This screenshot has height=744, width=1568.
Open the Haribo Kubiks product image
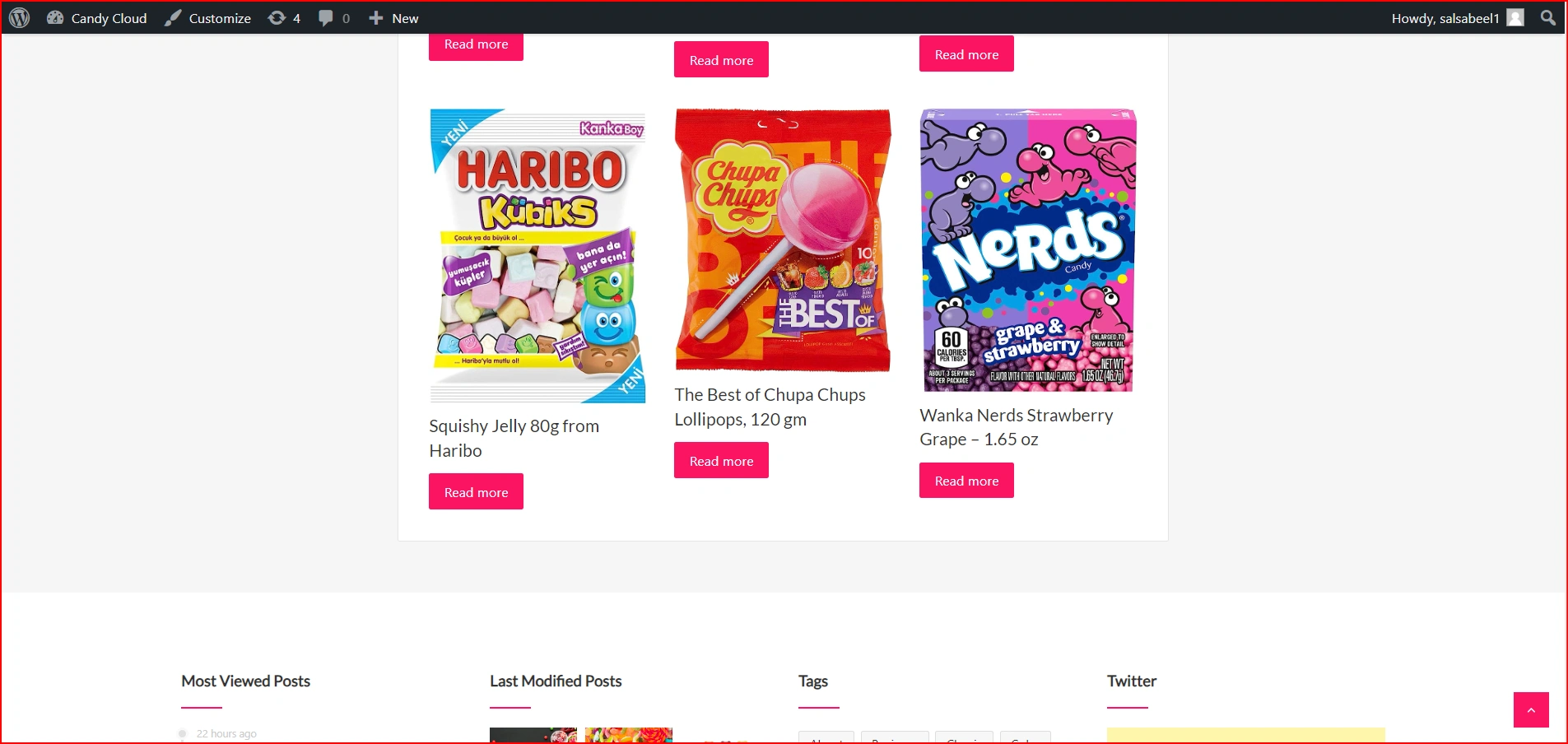[x=537, y=256]
